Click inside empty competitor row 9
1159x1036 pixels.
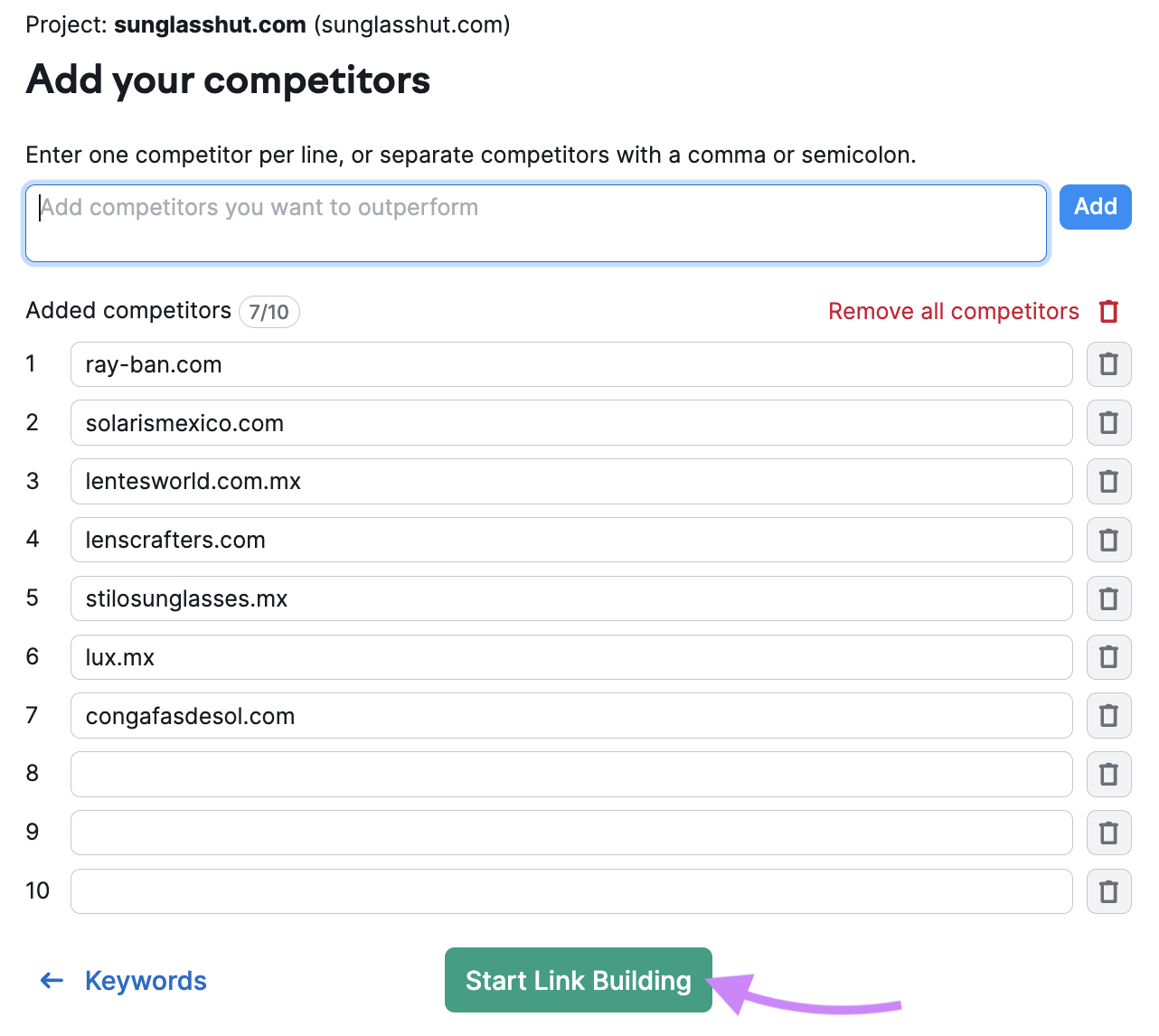[x=570, y=833]
